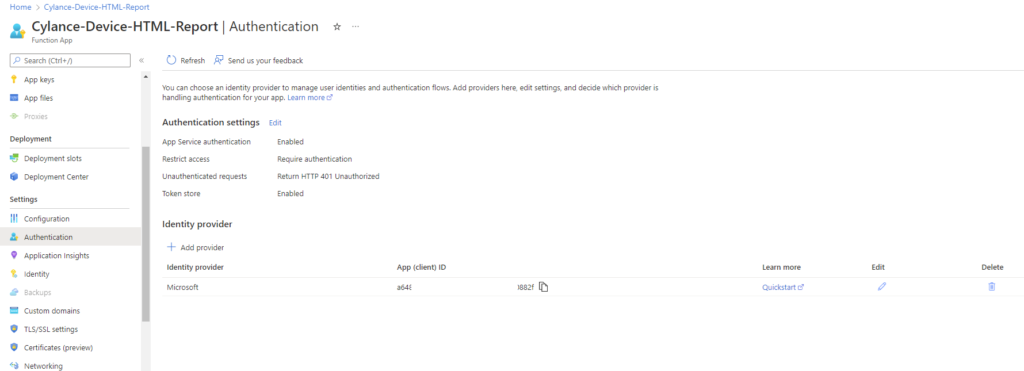Viewport: 1024px width, 371px height.
Task: Click the Token store label
Action: [x=181, y=193]
